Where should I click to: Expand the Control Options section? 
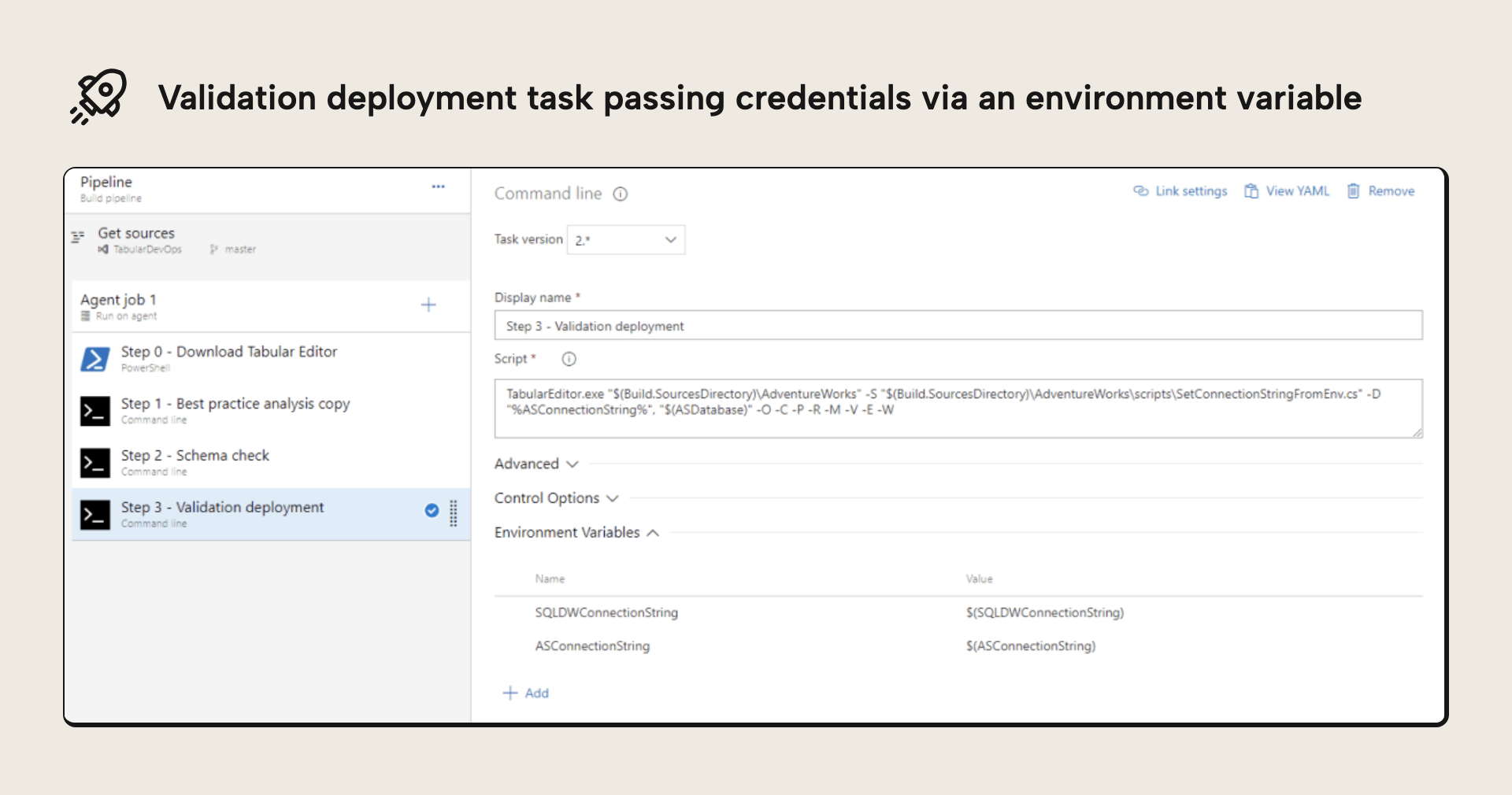coord(557,498)
